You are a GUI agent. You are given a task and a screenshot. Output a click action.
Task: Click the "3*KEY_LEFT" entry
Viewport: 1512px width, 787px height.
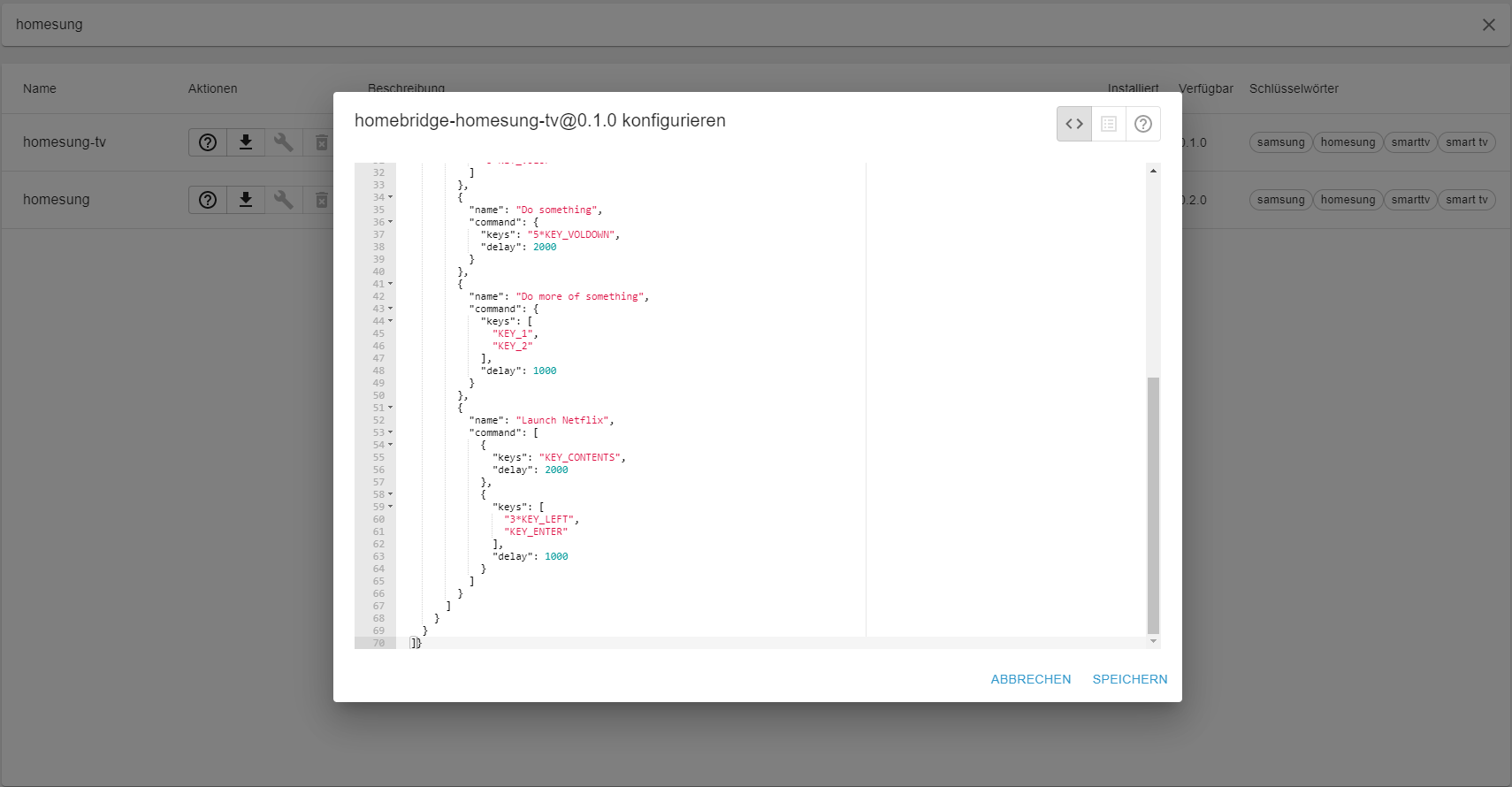[539, 520]
